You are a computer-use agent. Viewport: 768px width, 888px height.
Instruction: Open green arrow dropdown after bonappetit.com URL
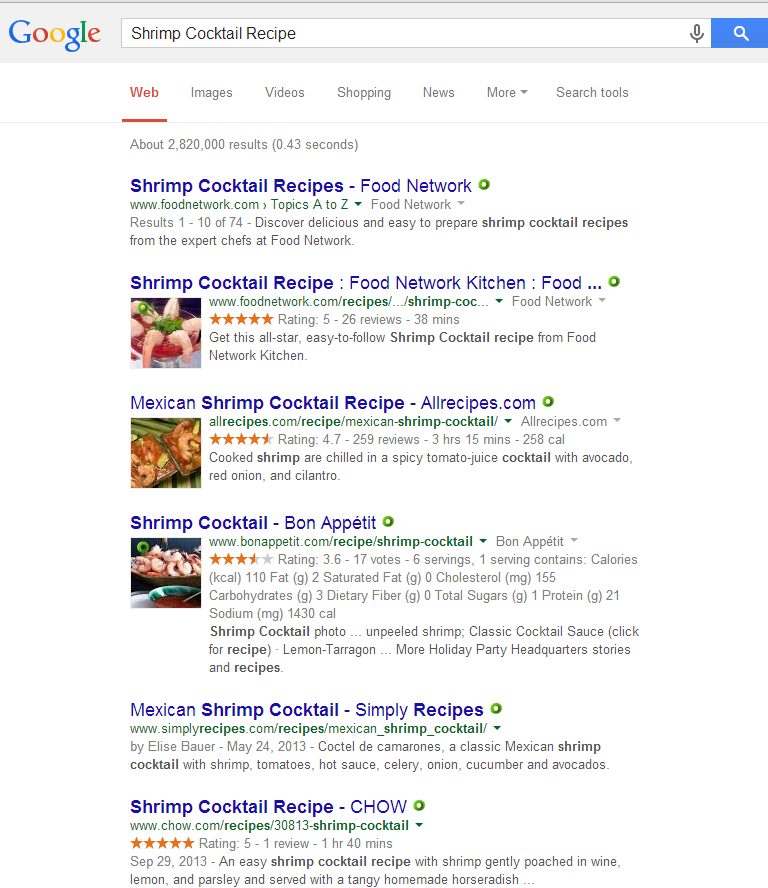click(483, 541)
